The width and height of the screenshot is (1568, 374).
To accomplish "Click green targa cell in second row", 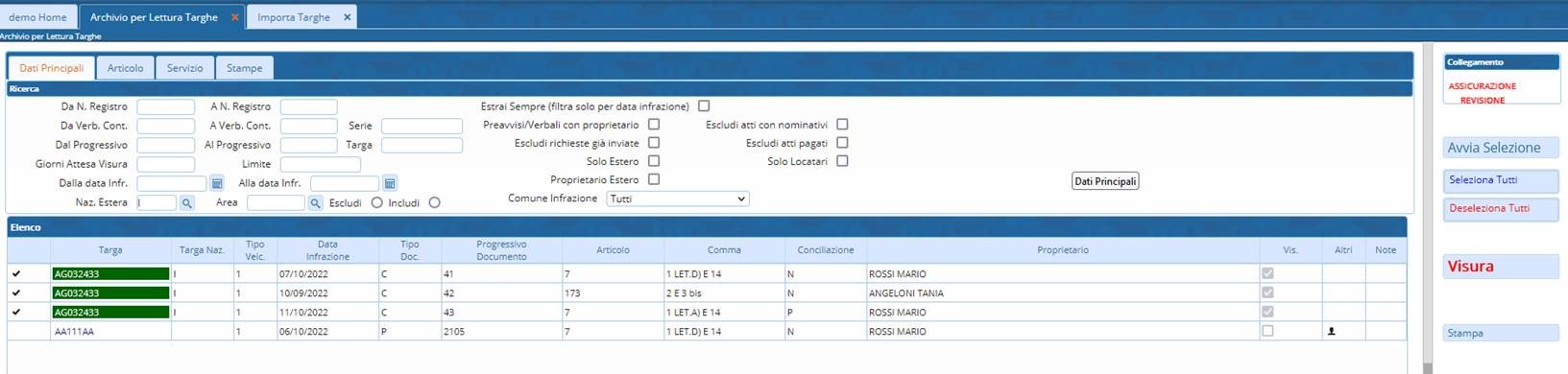I will click(x=110, y=293).
